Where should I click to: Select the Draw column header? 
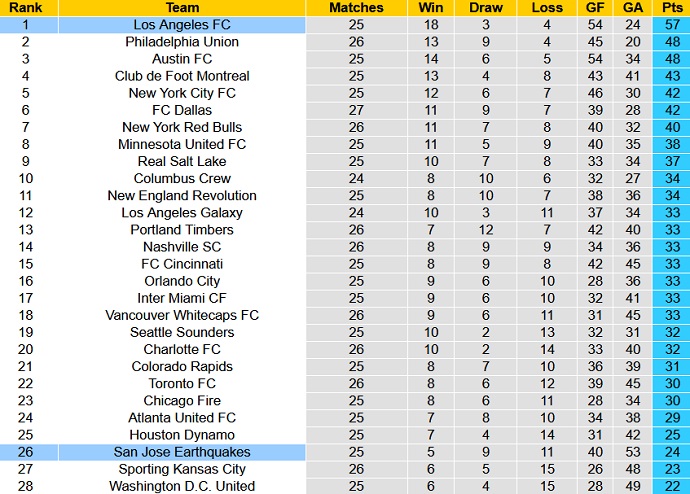(x=485, y=8)
